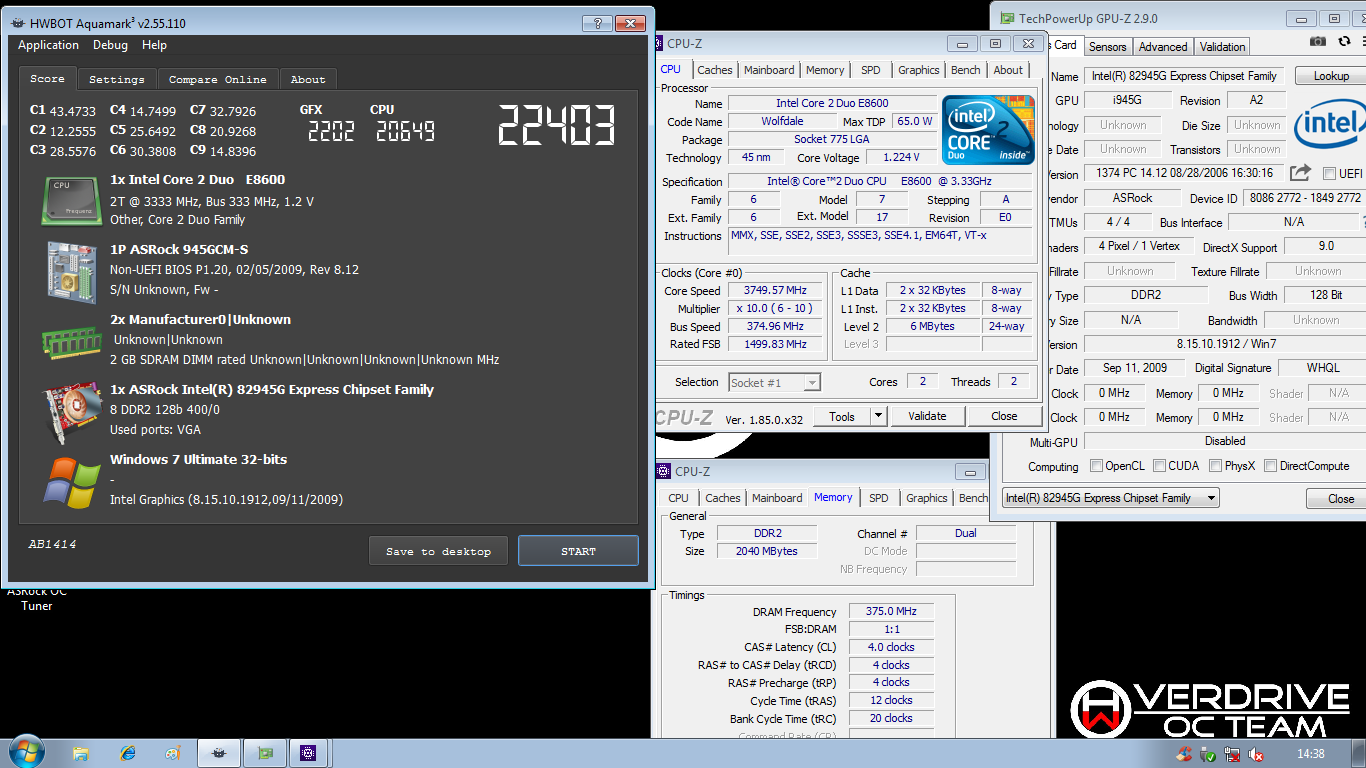Open Windows Explorer from taskbar

click(81, 753)
